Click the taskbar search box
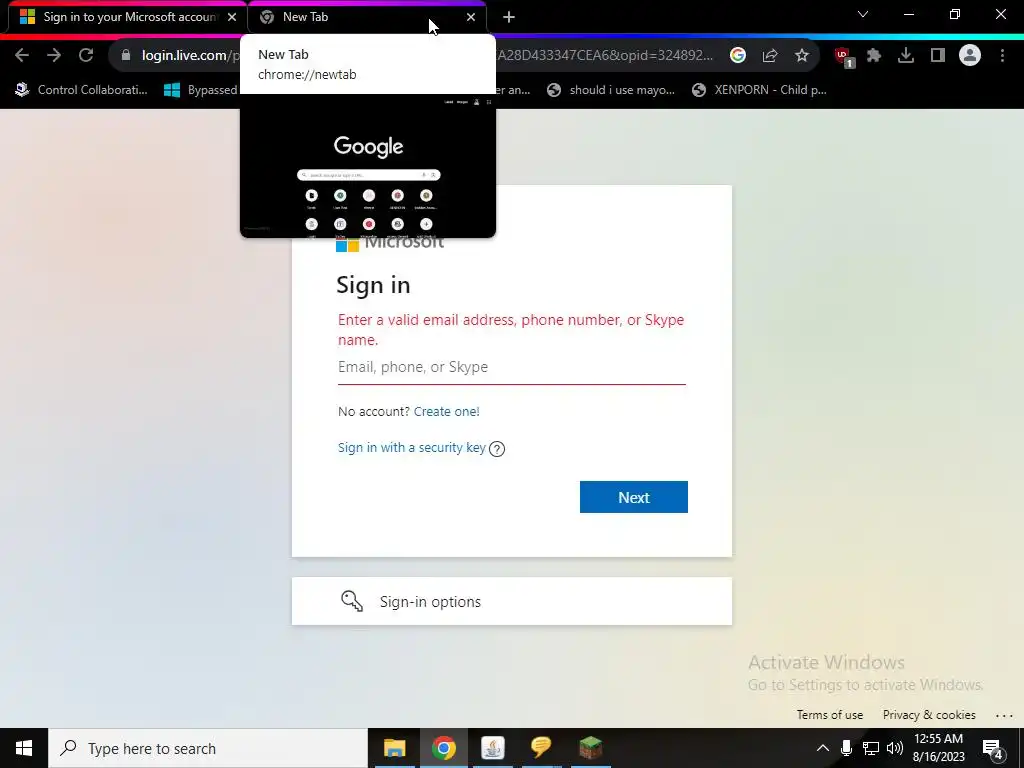This screenshot has height=768, width=1024. 208,748
